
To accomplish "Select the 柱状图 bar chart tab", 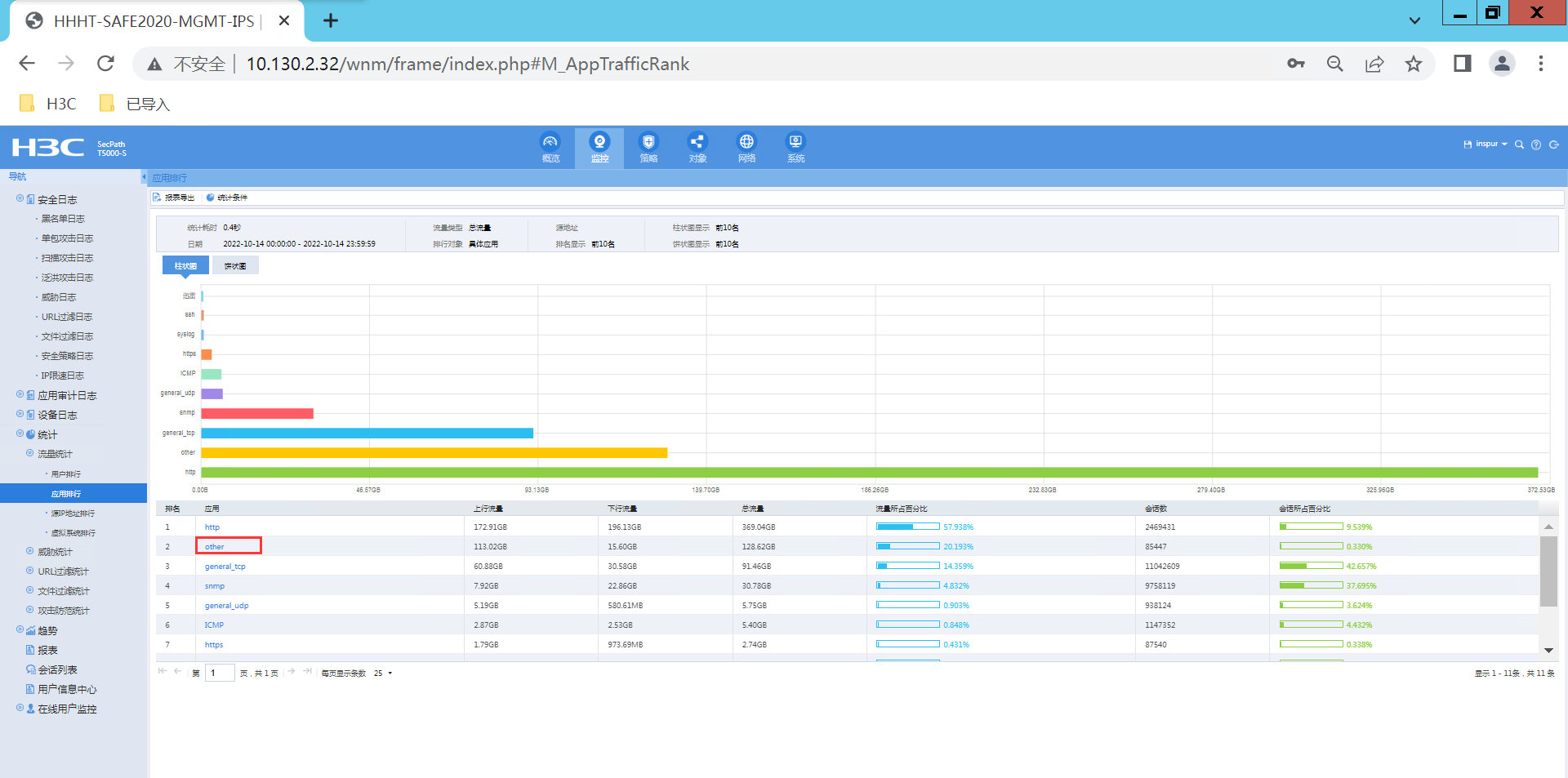I will 185,266.
